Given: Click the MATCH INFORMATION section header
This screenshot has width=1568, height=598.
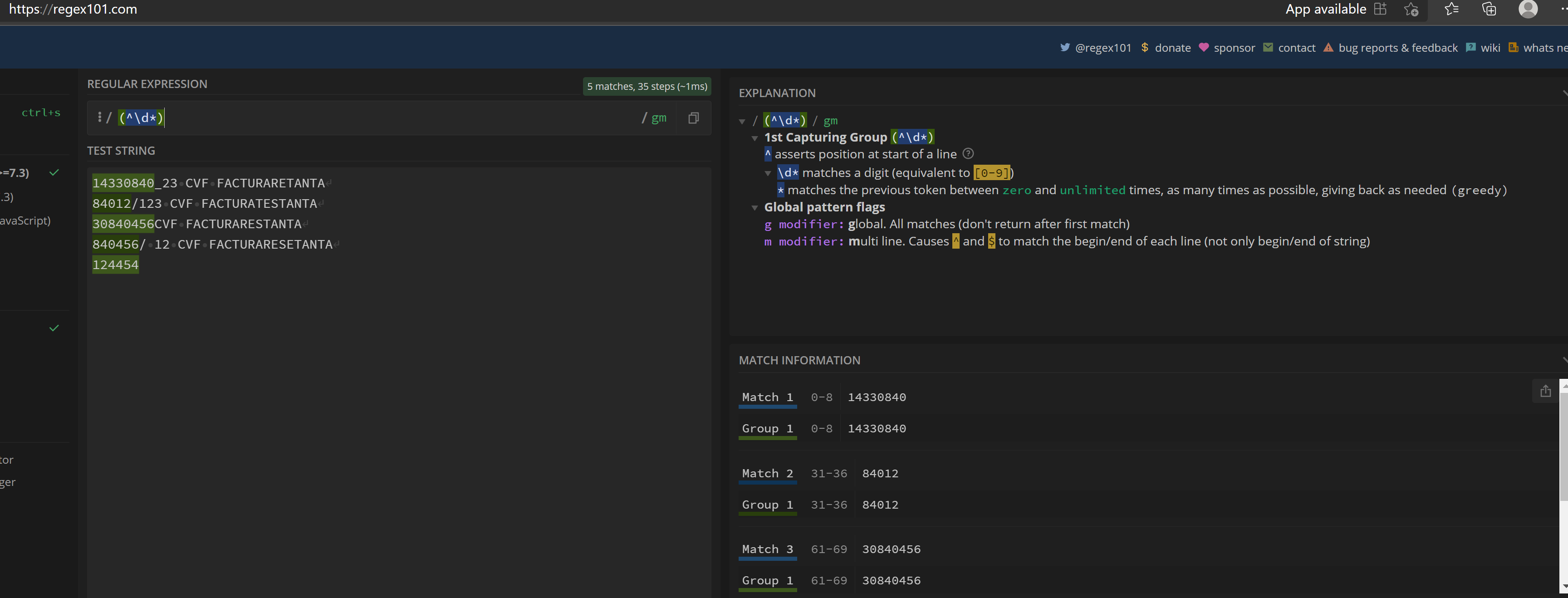Looking at the screenshot, I should (x=799, y=359).
